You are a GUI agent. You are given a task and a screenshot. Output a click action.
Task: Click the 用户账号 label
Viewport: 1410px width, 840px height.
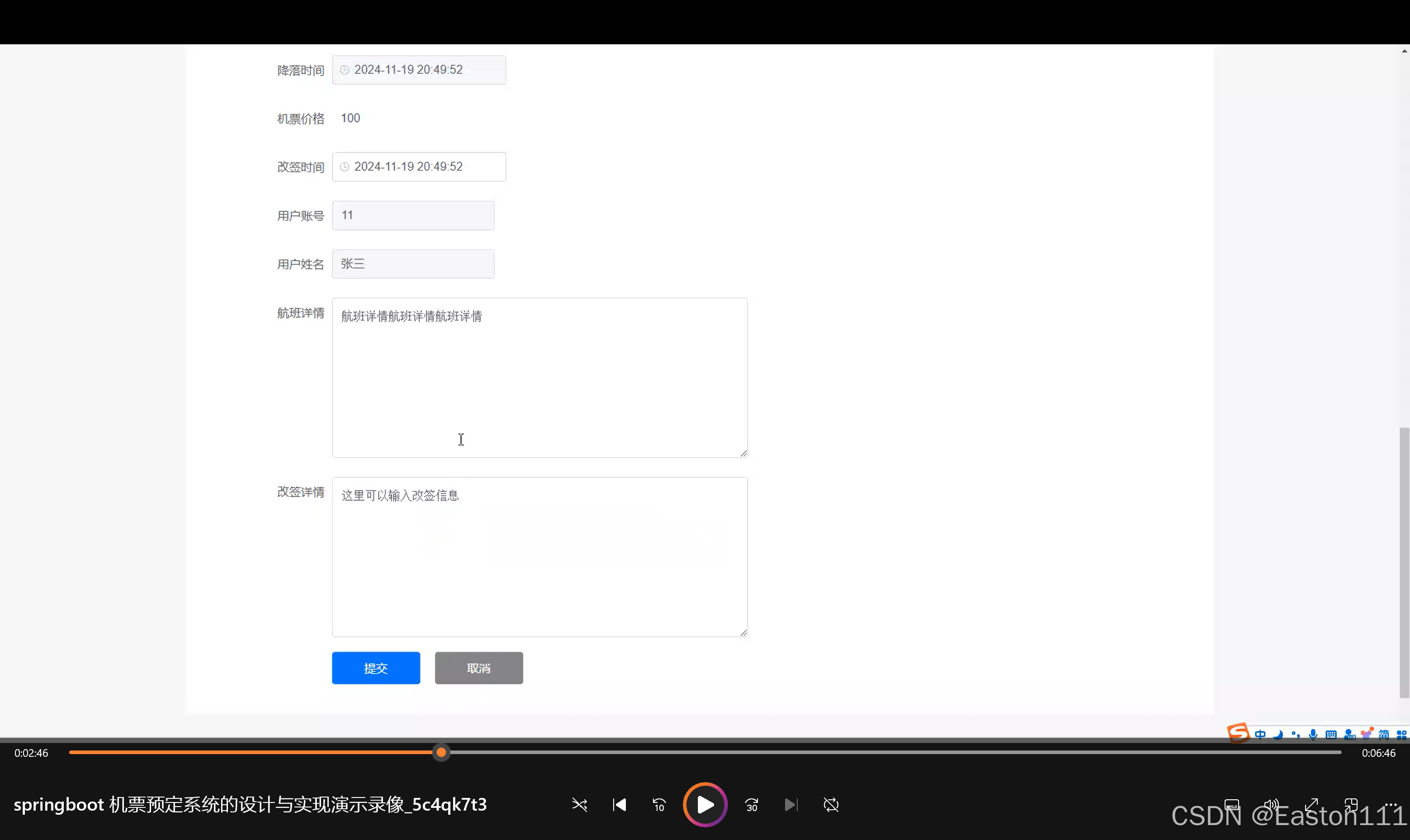click(301, 216)
